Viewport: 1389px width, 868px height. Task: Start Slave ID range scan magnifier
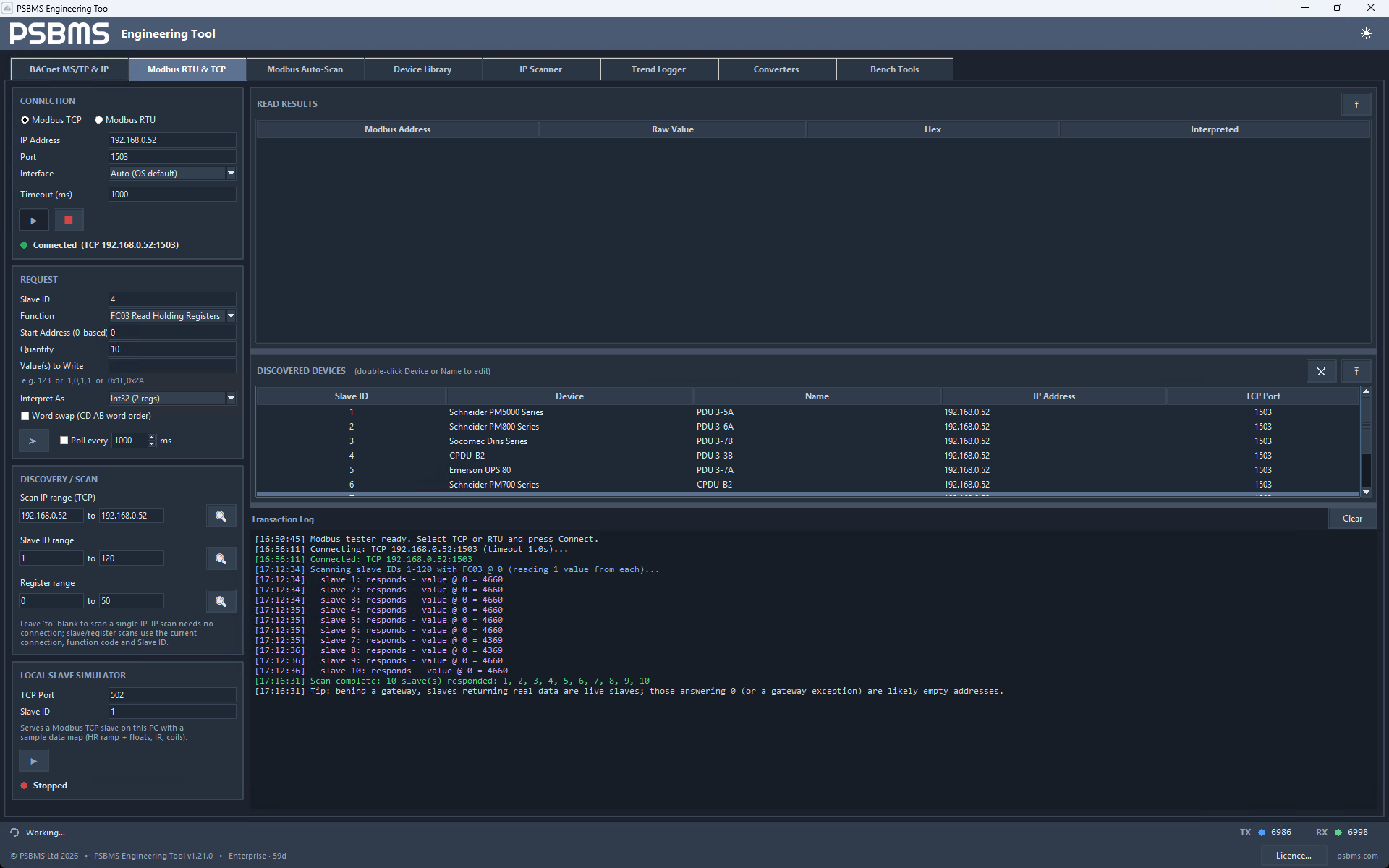point(221,558)
